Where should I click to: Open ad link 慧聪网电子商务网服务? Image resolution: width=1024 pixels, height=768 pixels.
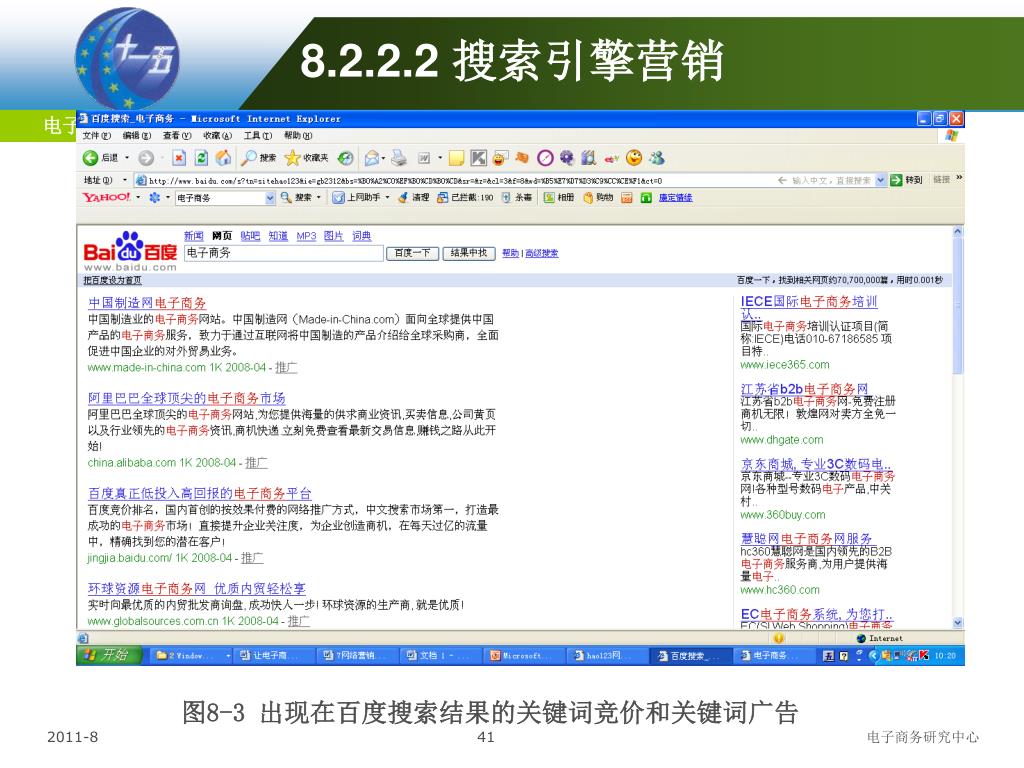pyautogui.click(x=807, y=539)
